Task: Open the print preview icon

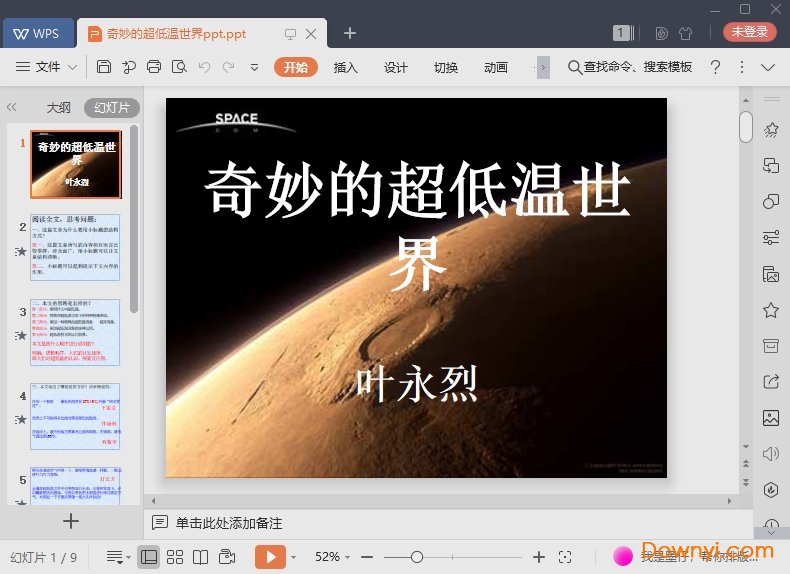Action: [x=179, y=67]
